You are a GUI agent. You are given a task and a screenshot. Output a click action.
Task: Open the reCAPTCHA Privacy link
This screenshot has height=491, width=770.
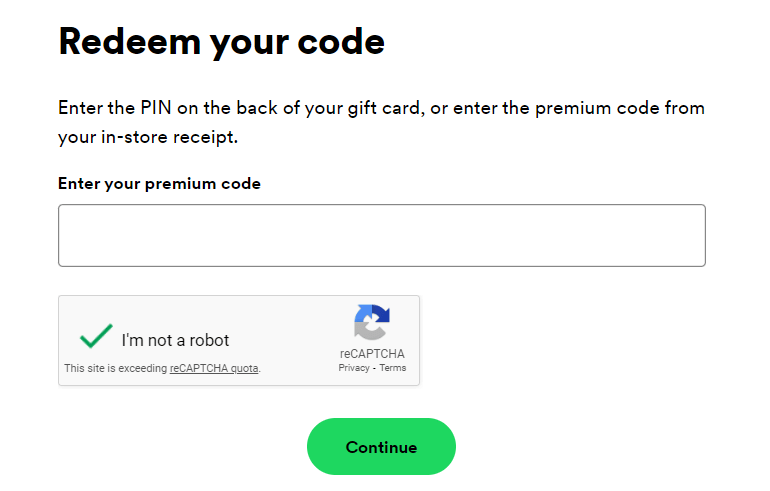pos(353,368)
